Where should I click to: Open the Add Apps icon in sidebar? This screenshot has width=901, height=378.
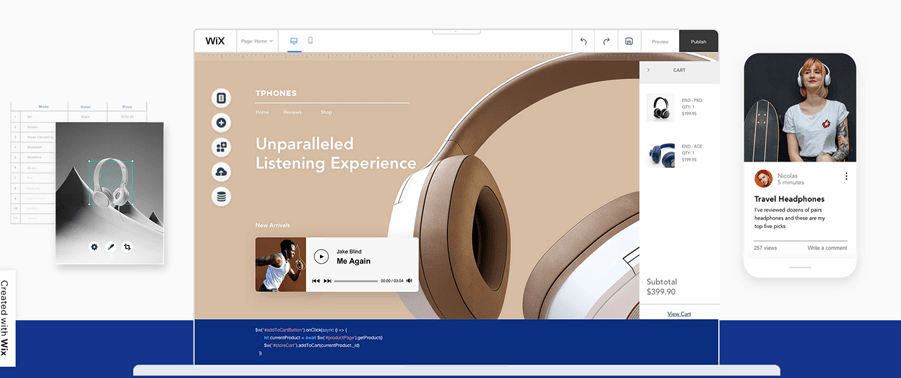221,147
